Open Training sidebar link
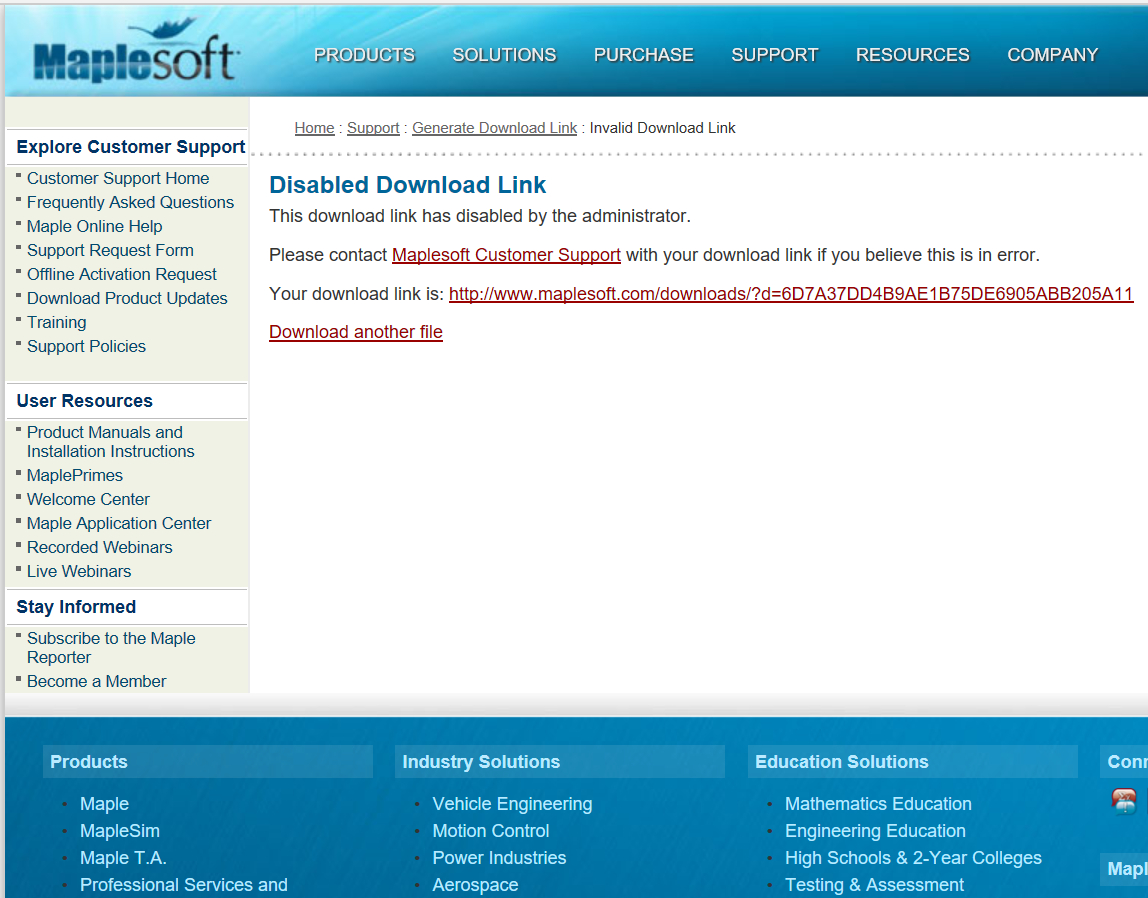Viewport: 1148px width, 898px height. (56, 323)
